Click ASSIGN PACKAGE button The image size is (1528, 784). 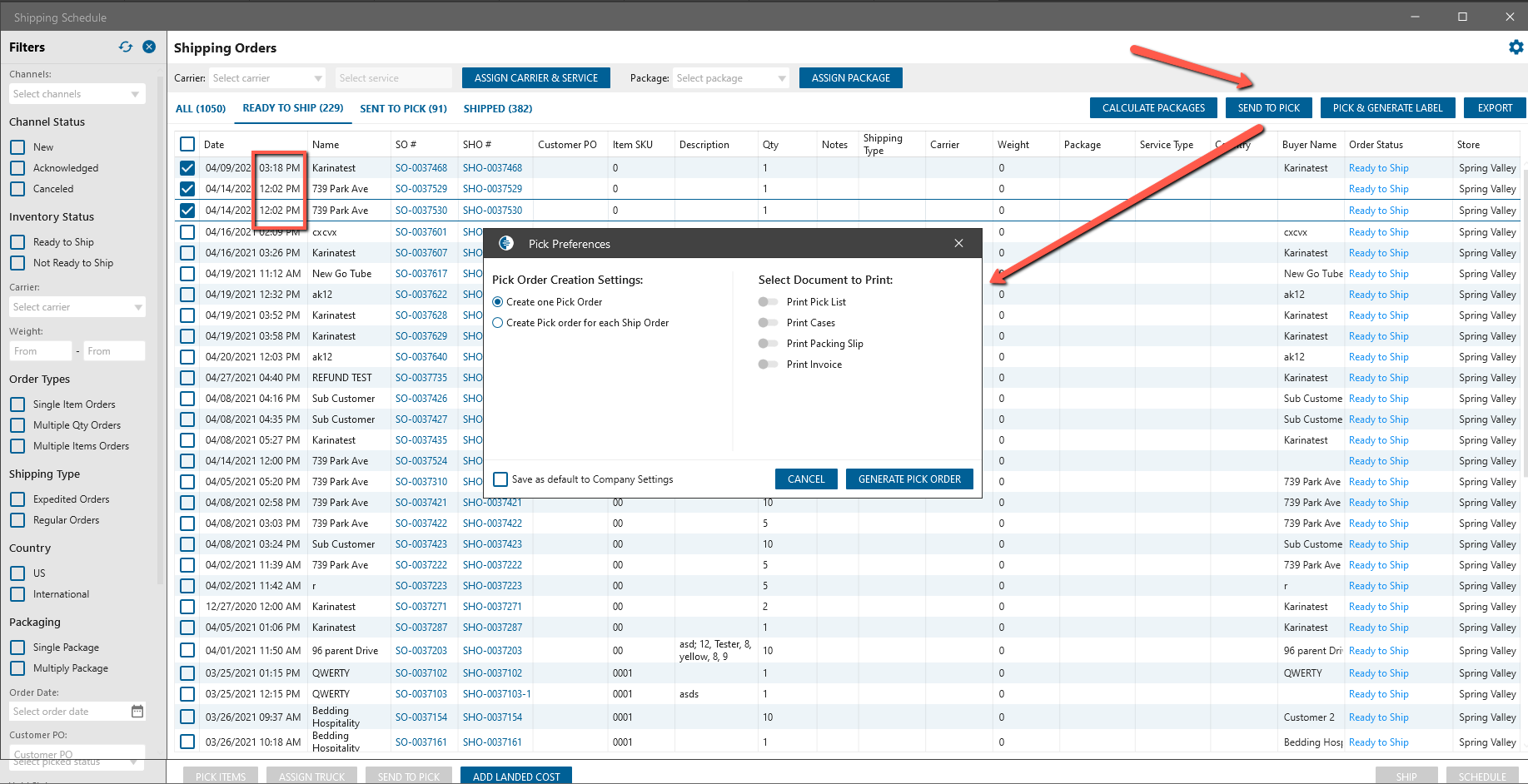coord(851,78)
